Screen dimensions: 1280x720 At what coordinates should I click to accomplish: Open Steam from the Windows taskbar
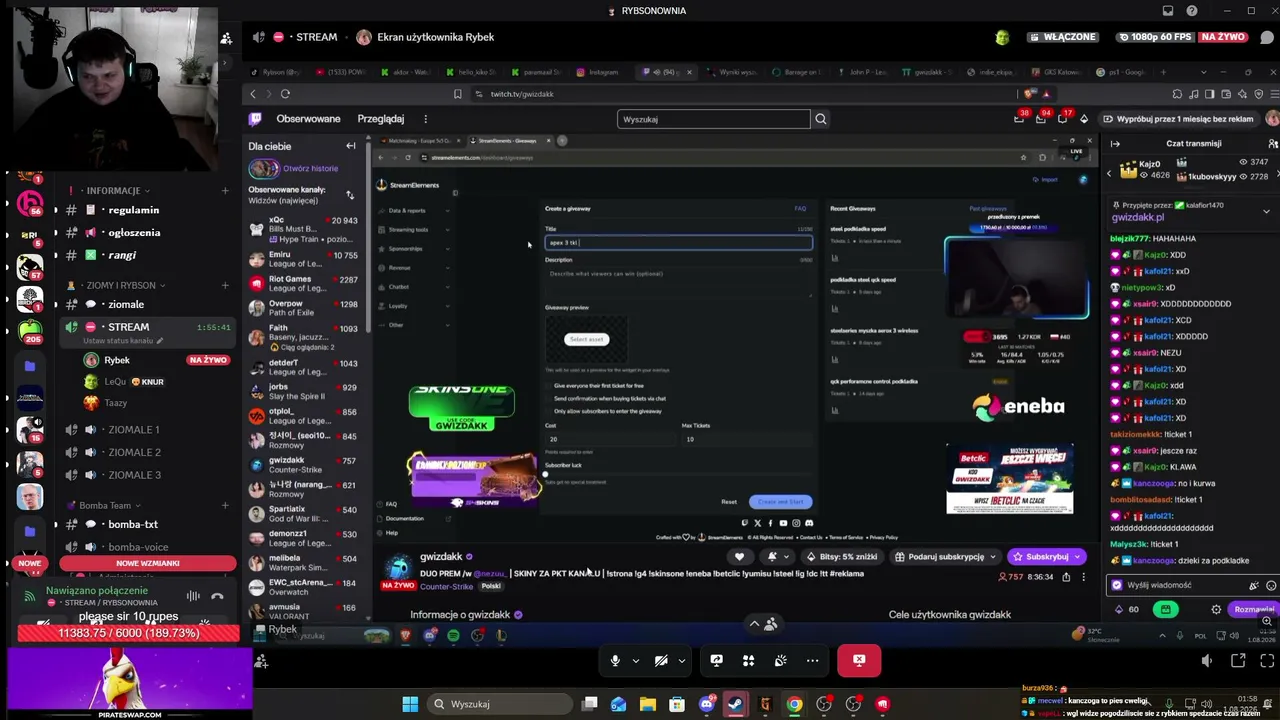click(736, 704)
